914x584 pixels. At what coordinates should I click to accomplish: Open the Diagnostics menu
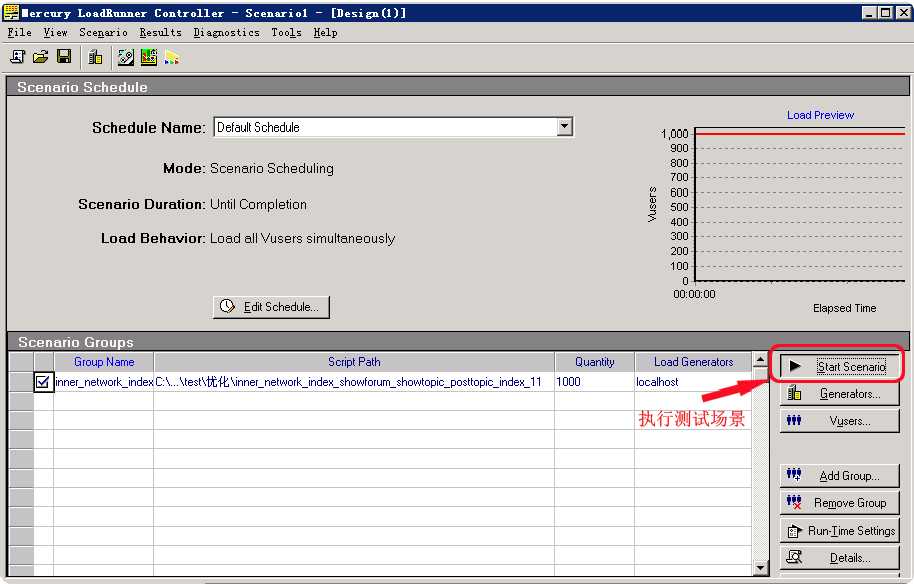[227, 33]
